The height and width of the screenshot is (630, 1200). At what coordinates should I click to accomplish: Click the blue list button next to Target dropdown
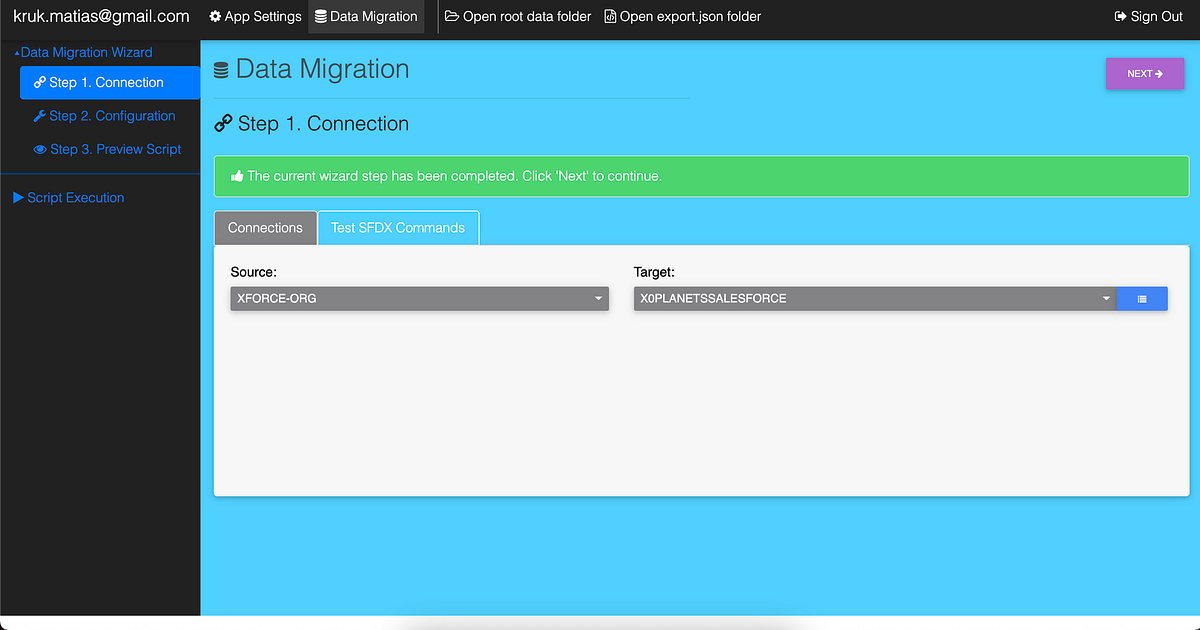click(1142, 298)
